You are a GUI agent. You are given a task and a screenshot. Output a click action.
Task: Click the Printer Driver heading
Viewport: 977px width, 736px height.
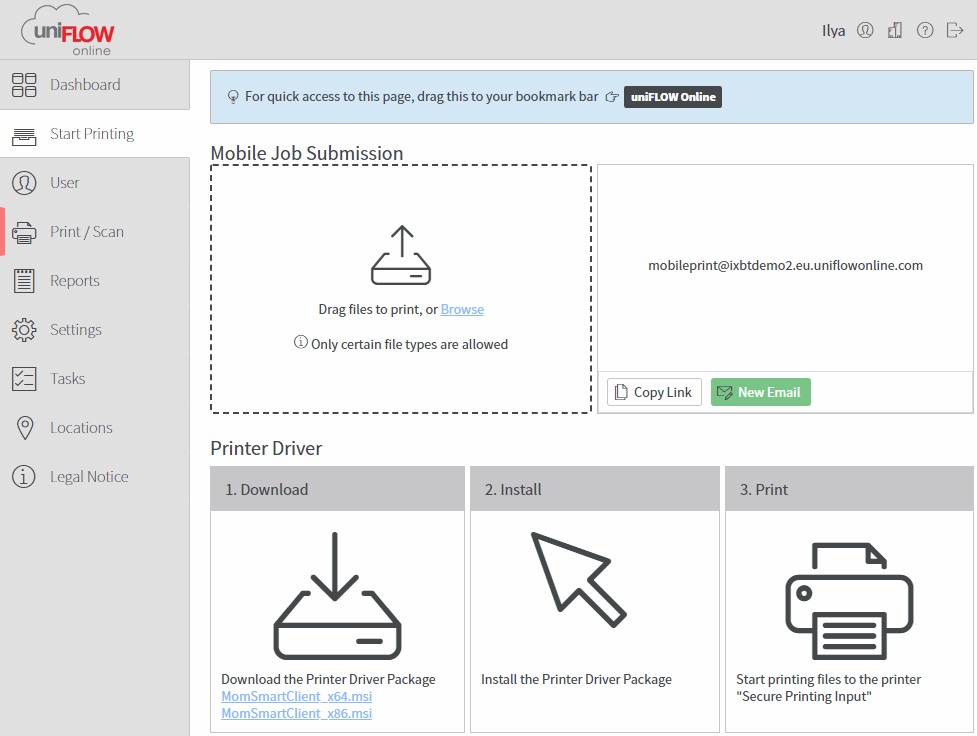(x=266, y=448)
